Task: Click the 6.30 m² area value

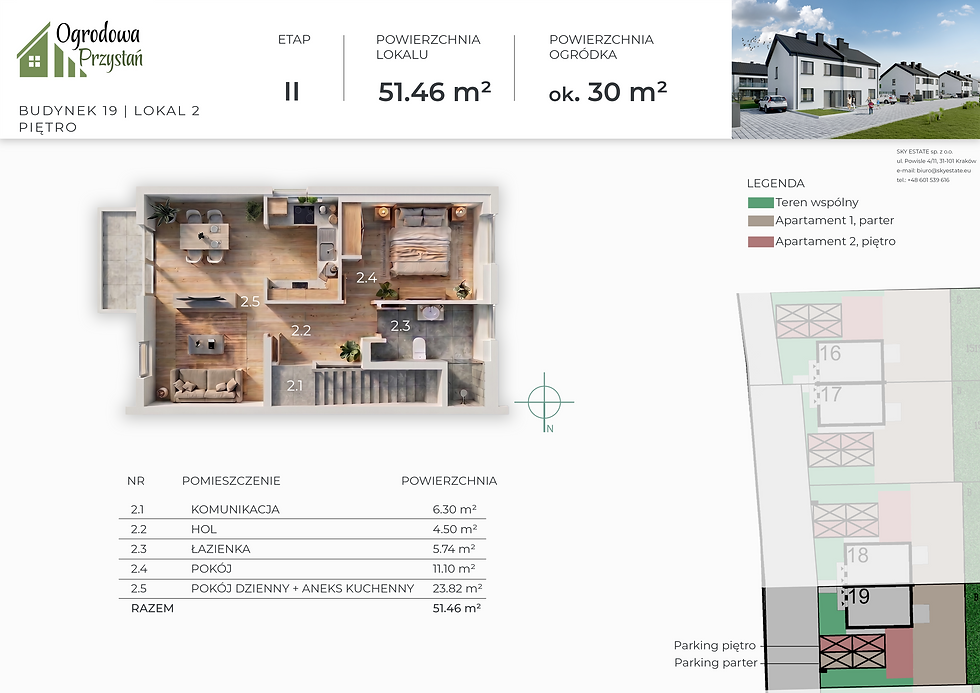Action: [x=454, y=509]
